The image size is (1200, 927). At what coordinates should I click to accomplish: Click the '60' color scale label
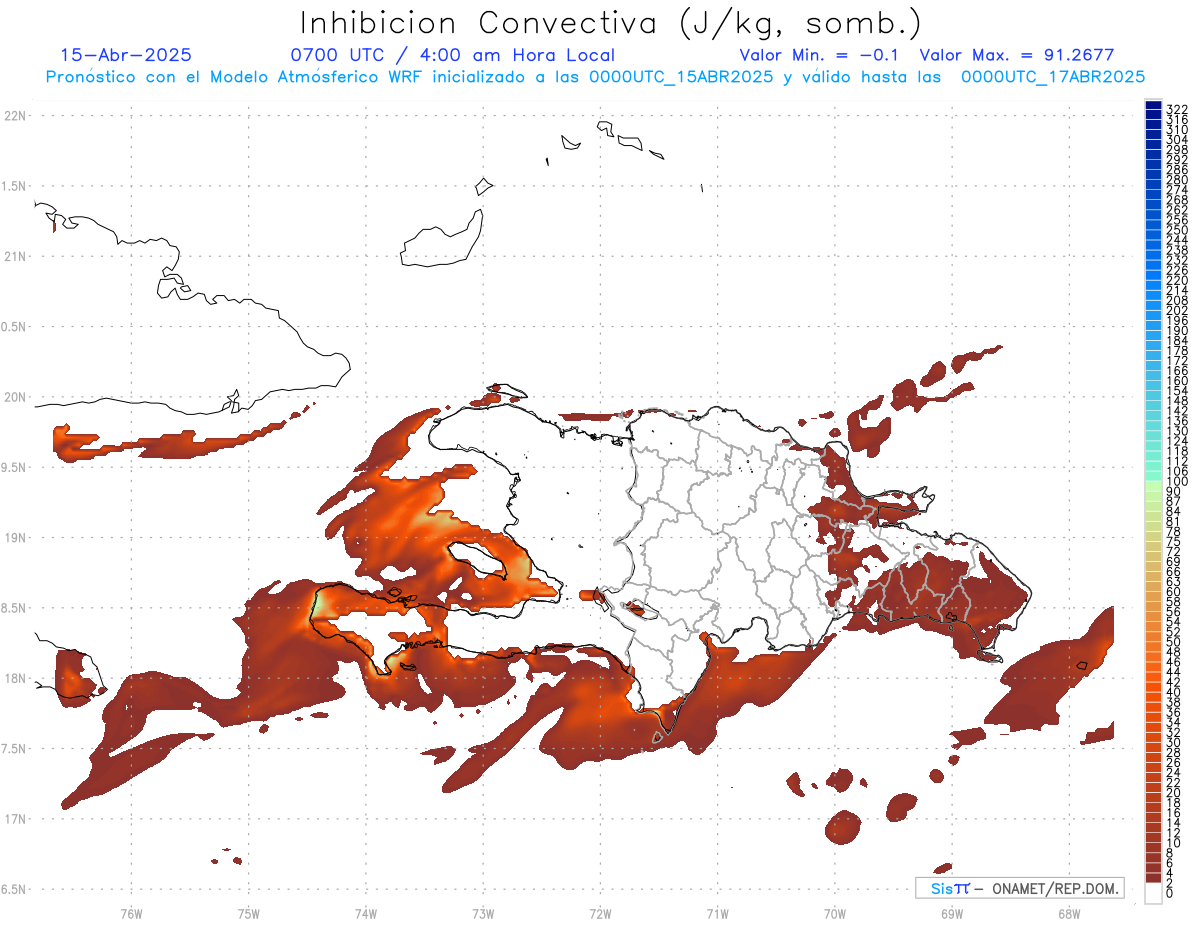pos(1173,591)
